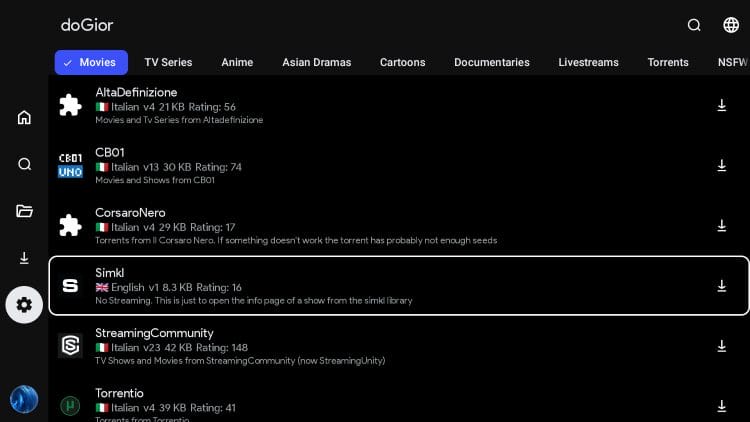
Task: Open search from the top-right magnifier icon
Action: 694,25
